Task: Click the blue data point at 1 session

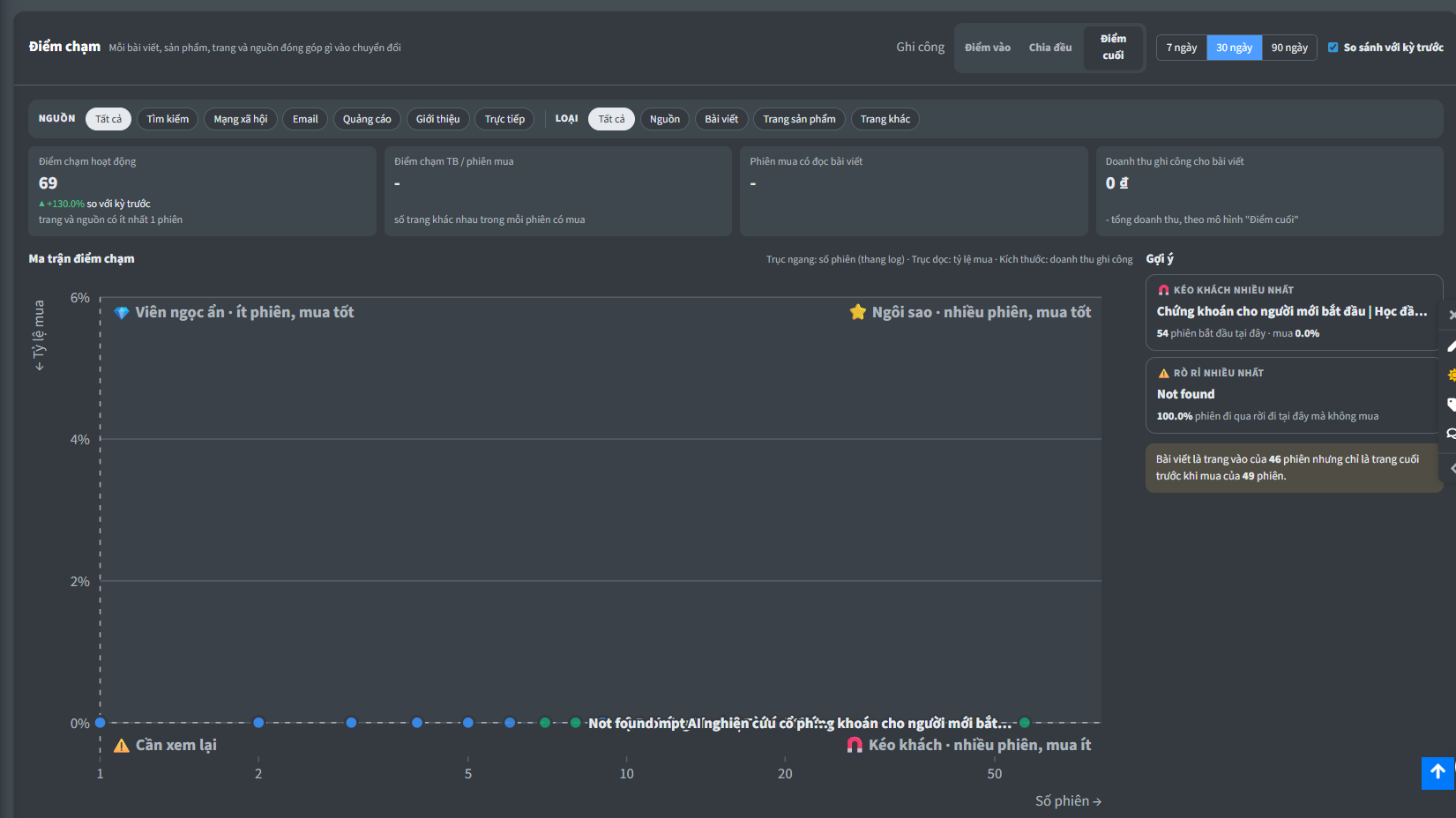Action: coord(100,723)
